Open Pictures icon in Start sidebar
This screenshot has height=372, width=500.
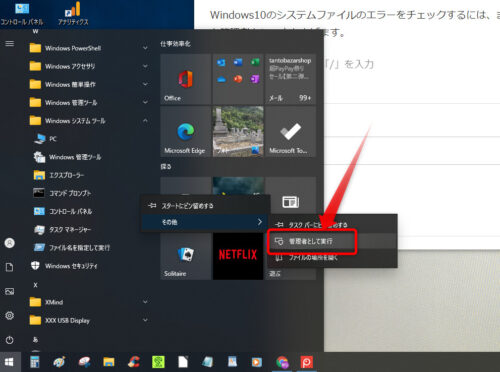point(10,291)
